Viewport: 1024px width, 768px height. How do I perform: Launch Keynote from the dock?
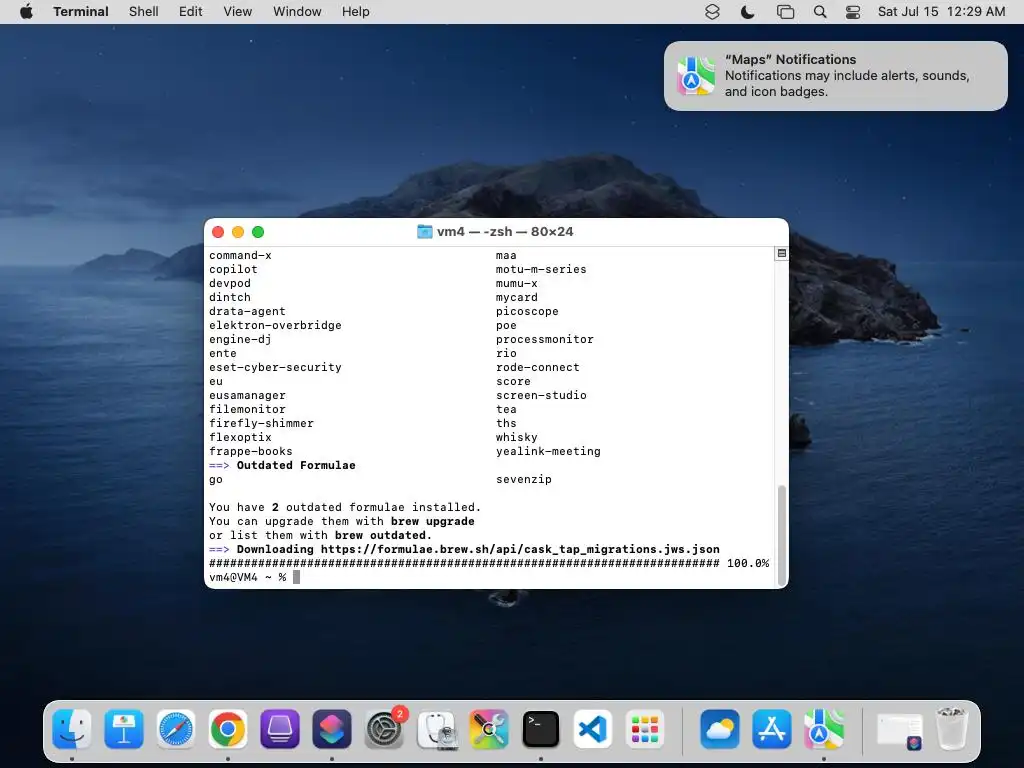123,728
